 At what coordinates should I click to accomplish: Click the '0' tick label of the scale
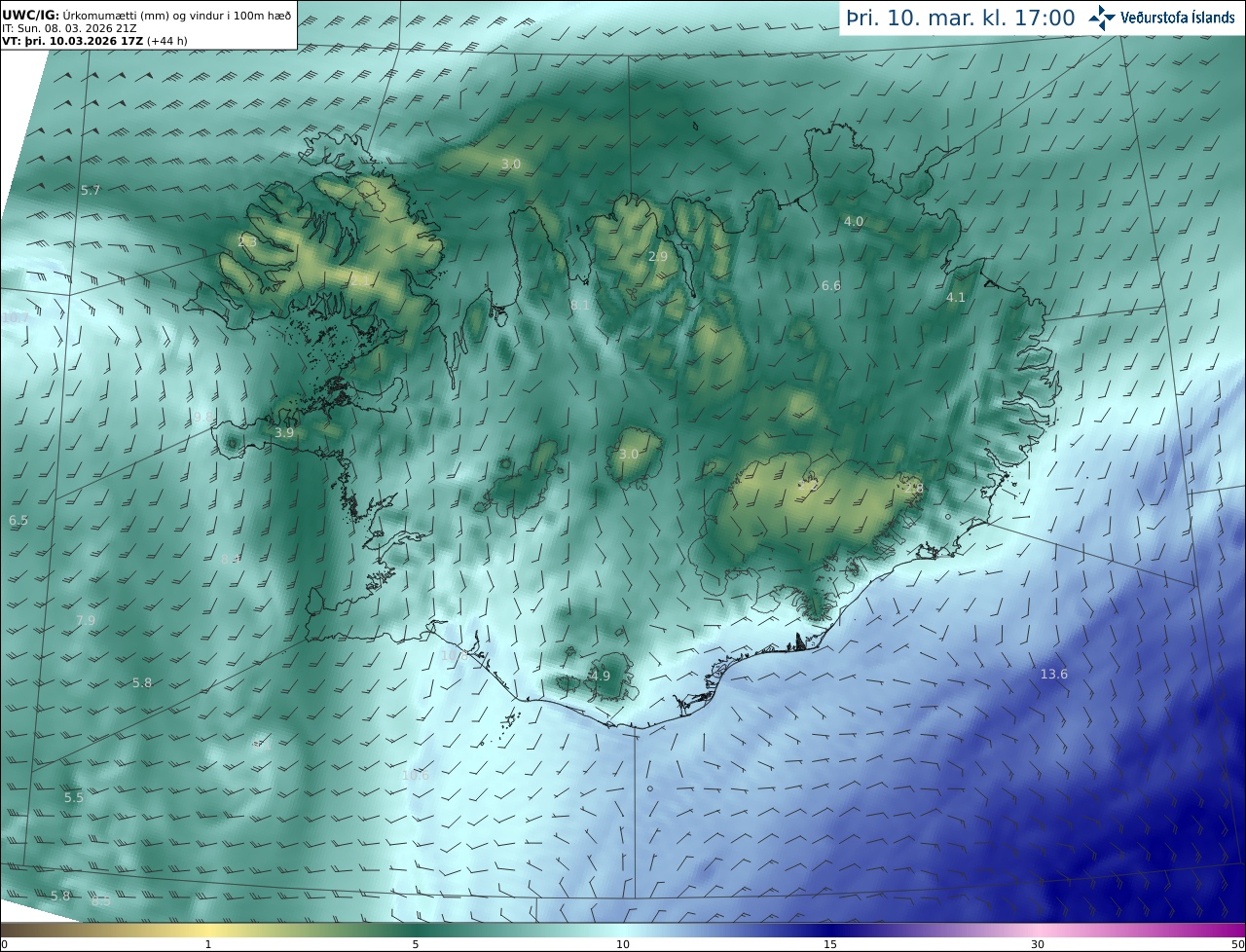pyautogui.click(x=4, y=945)
